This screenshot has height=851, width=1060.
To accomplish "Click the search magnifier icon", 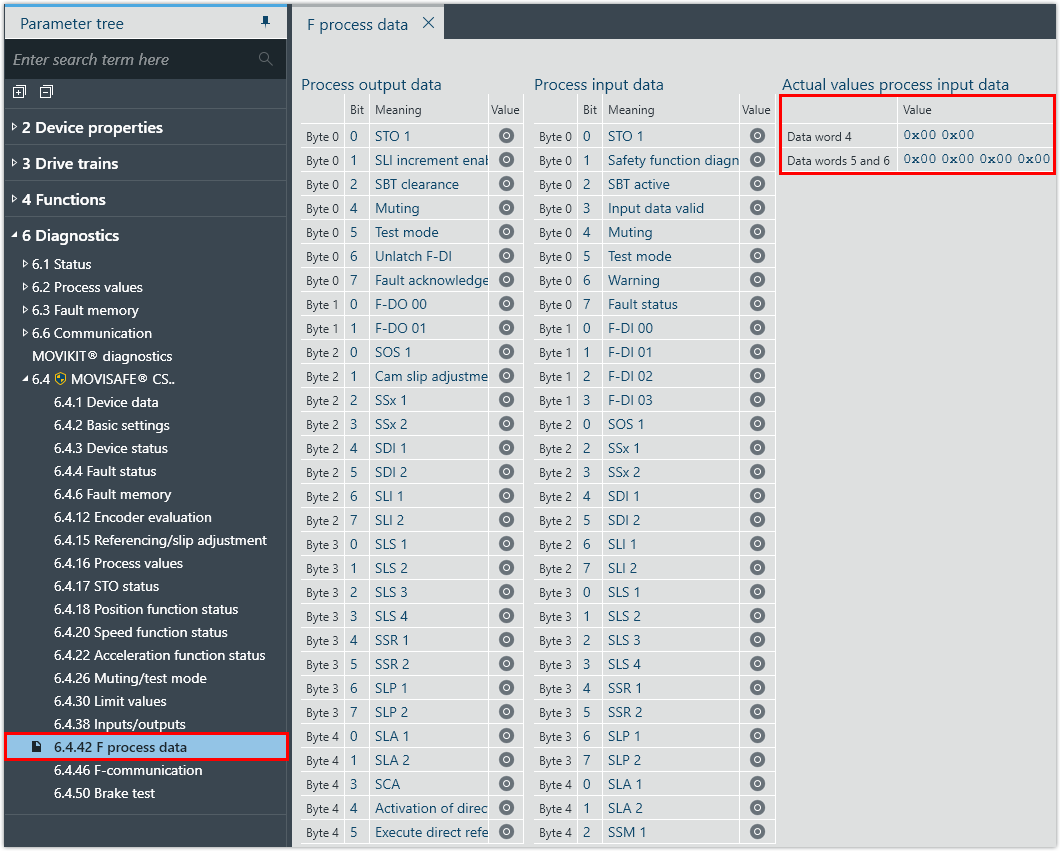I will pos(265,59).
